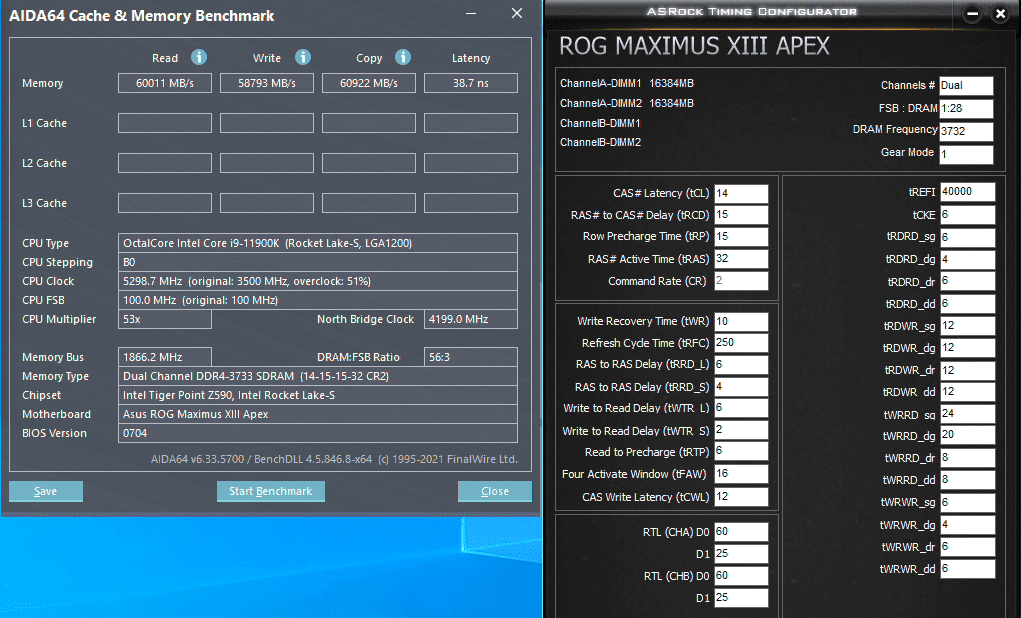Click the CAS Write Latency (tCWL) field

[741, 497]
